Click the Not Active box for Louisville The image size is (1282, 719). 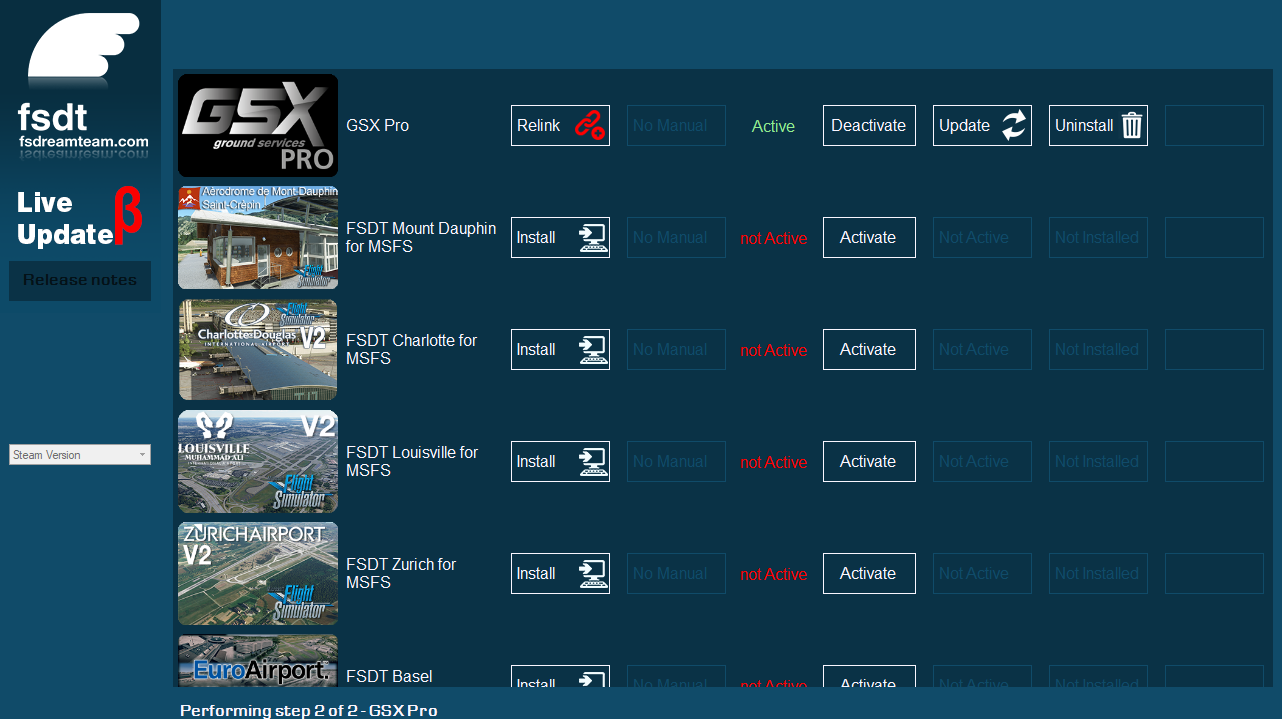tap(982, 462)
